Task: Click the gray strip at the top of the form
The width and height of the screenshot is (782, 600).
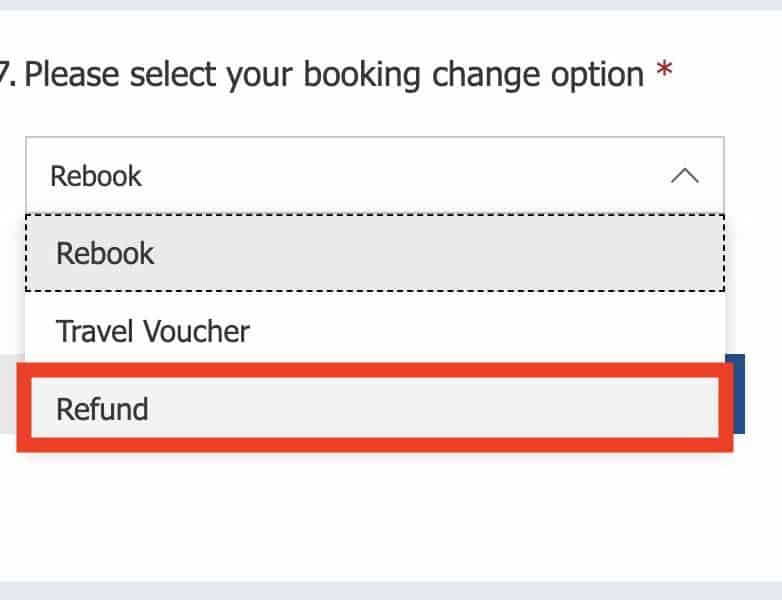Action: coord(391,4)
